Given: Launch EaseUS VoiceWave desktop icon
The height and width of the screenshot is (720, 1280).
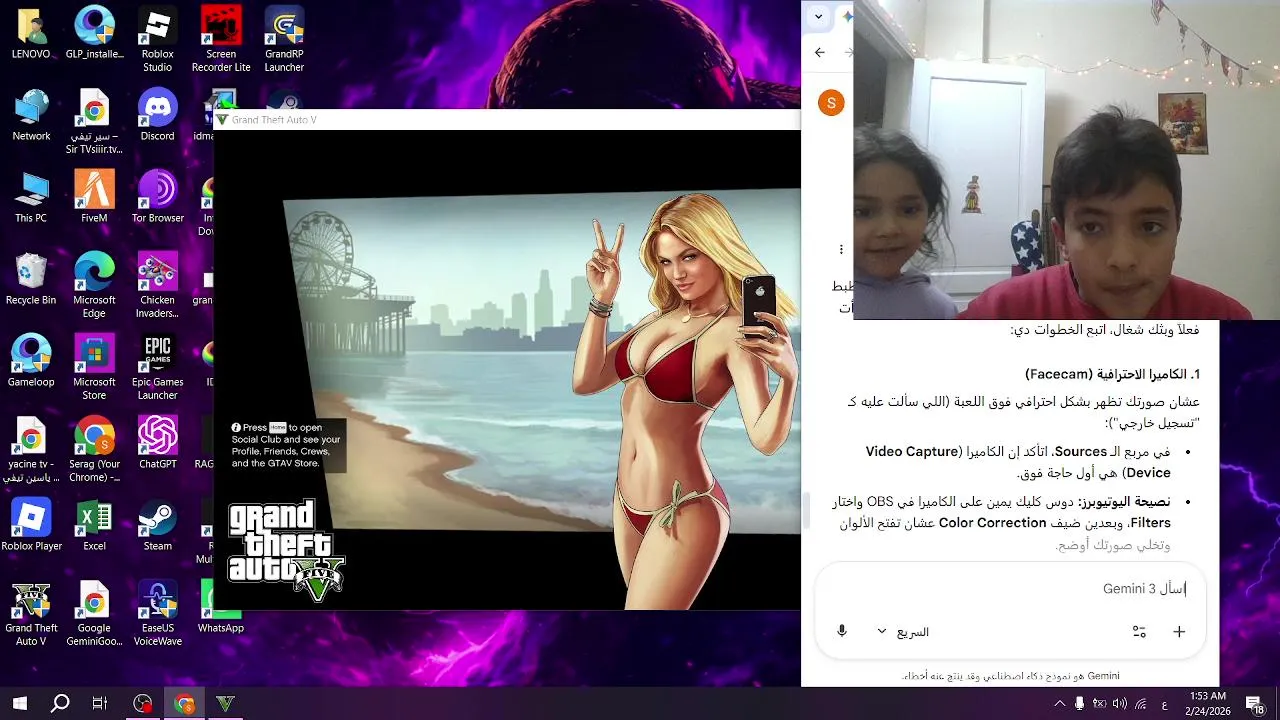Looking at the screenshot, I should coord(157,614).
